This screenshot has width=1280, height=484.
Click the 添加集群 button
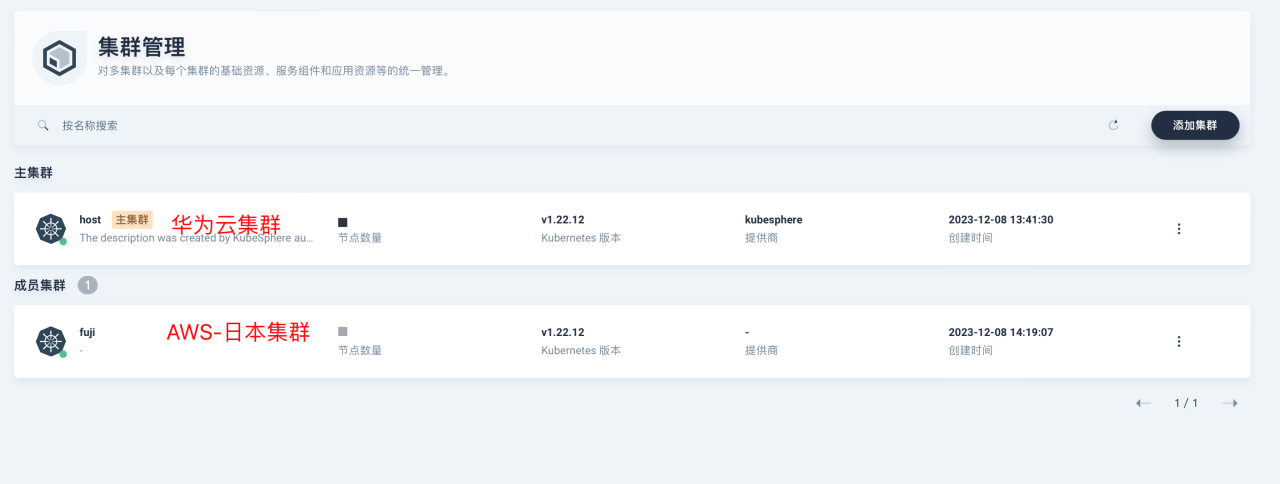(x=1195, y=125)
